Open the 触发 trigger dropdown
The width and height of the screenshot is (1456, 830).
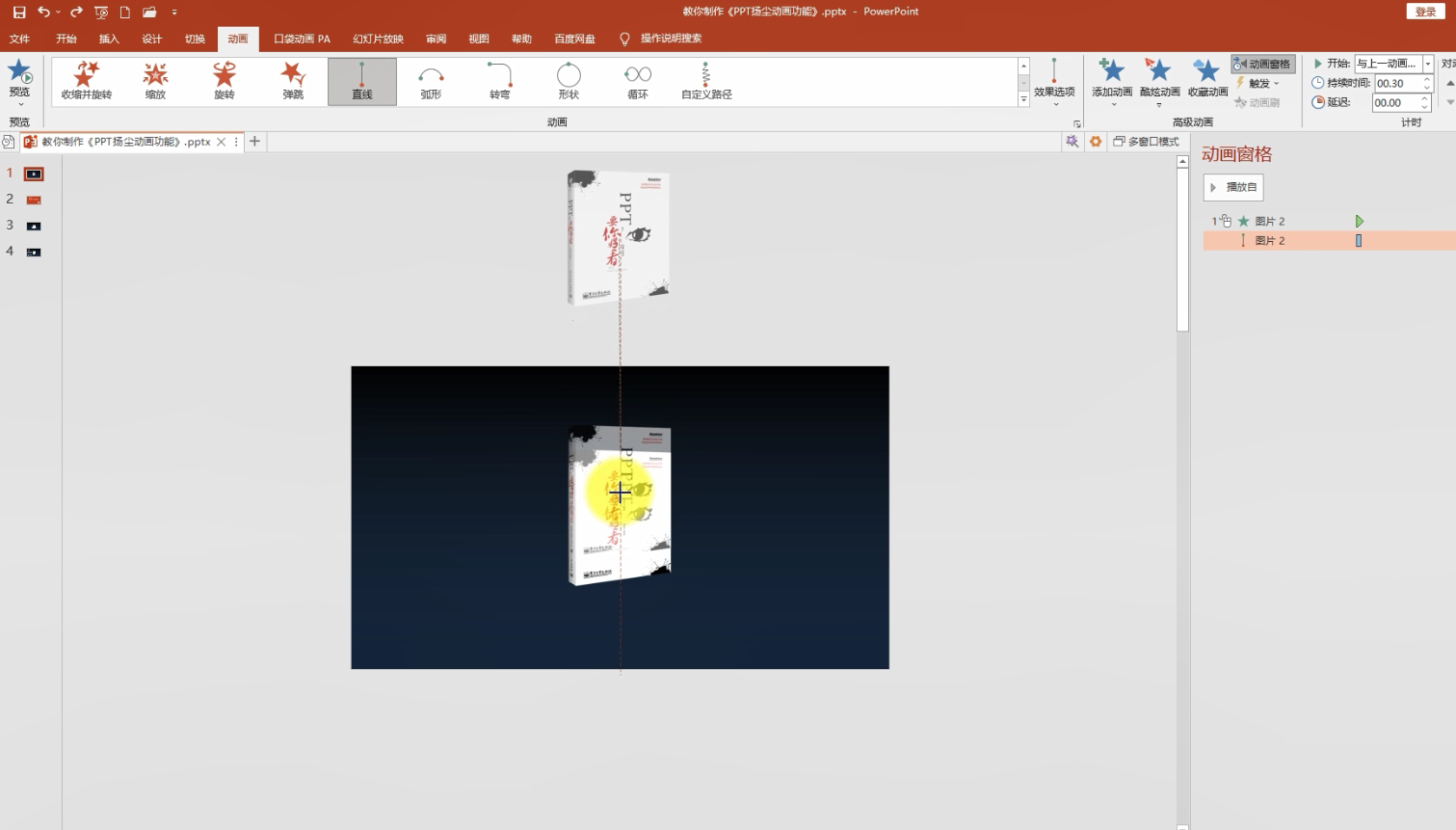(1258, 83)
